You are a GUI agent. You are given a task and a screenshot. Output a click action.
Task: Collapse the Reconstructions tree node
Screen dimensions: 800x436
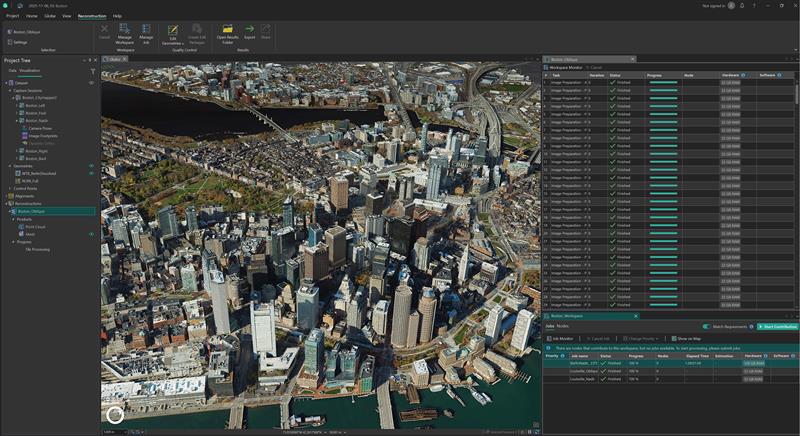coord(6,204)
